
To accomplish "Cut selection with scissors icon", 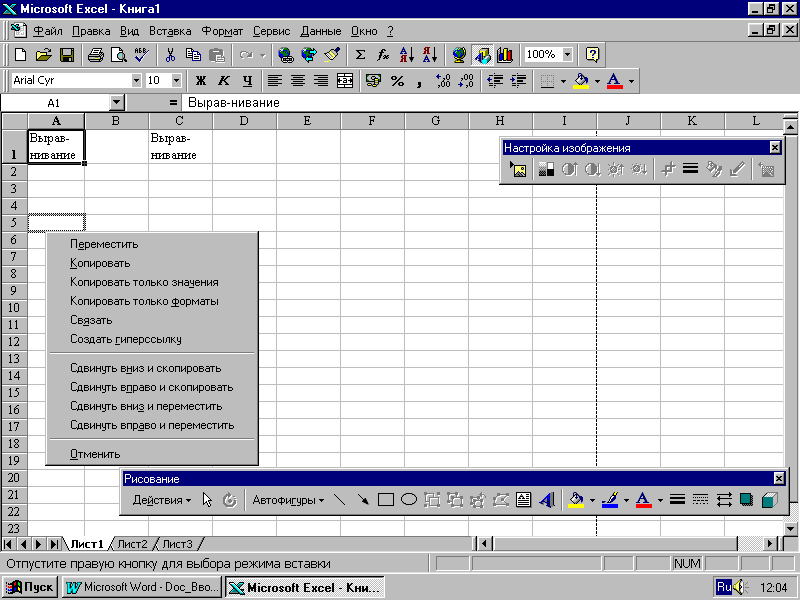I will tap(170, 55).
